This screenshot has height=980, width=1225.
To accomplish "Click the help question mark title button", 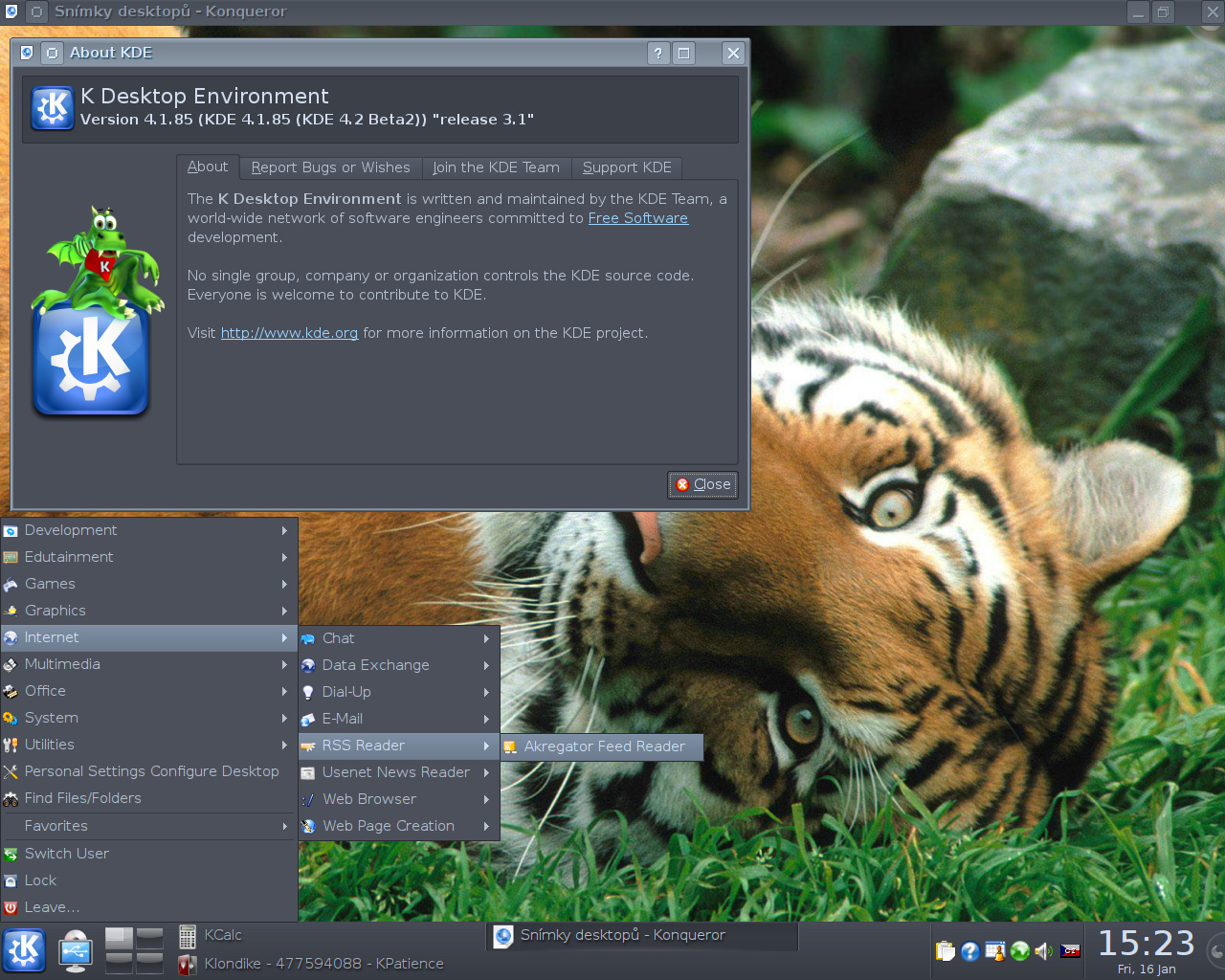I will pyautogui.click(x=658, y=54).
